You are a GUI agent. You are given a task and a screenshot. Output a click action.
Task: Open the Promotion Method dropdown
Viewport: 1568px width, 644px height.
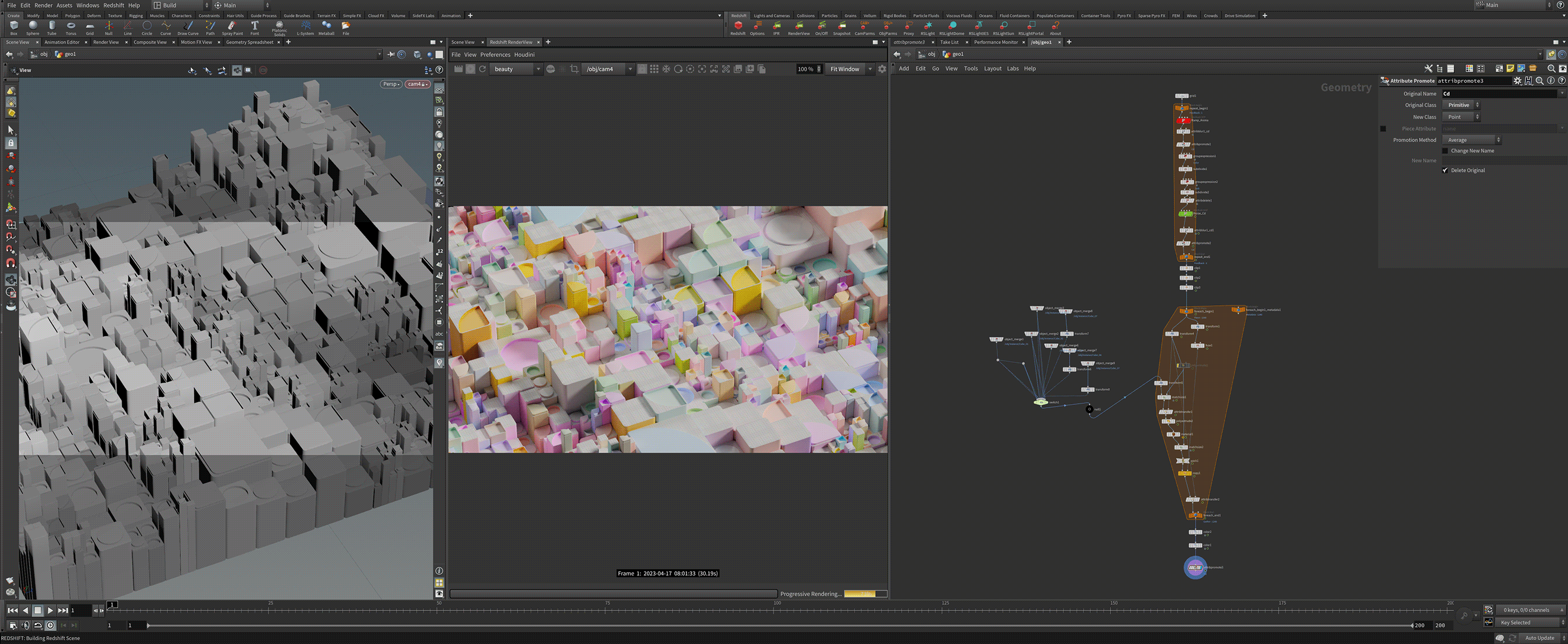click(1471, 140)
